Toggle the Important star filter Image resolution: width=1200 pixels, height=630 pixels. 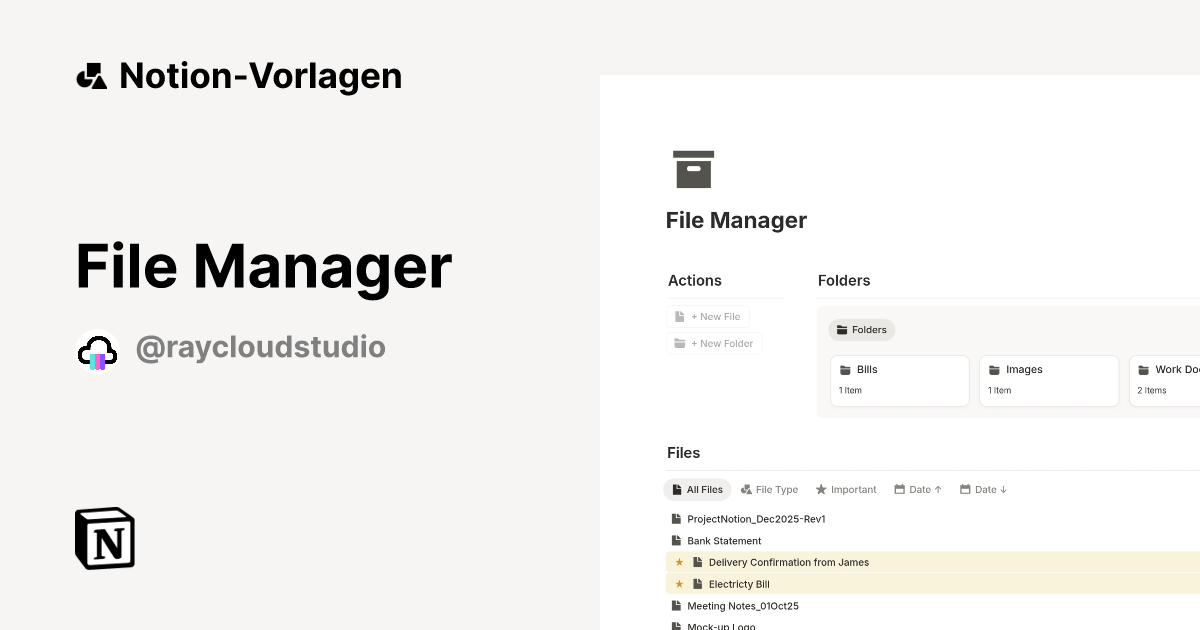coord(845,489)
